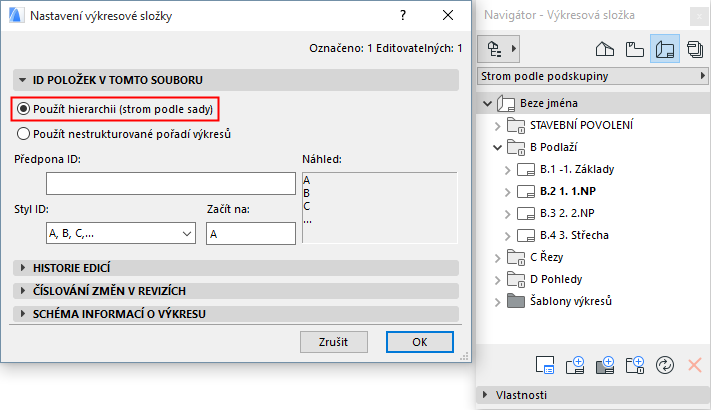Expand STAVEBNÍ POVOLENÍ folder chevron

coord(497,126)
